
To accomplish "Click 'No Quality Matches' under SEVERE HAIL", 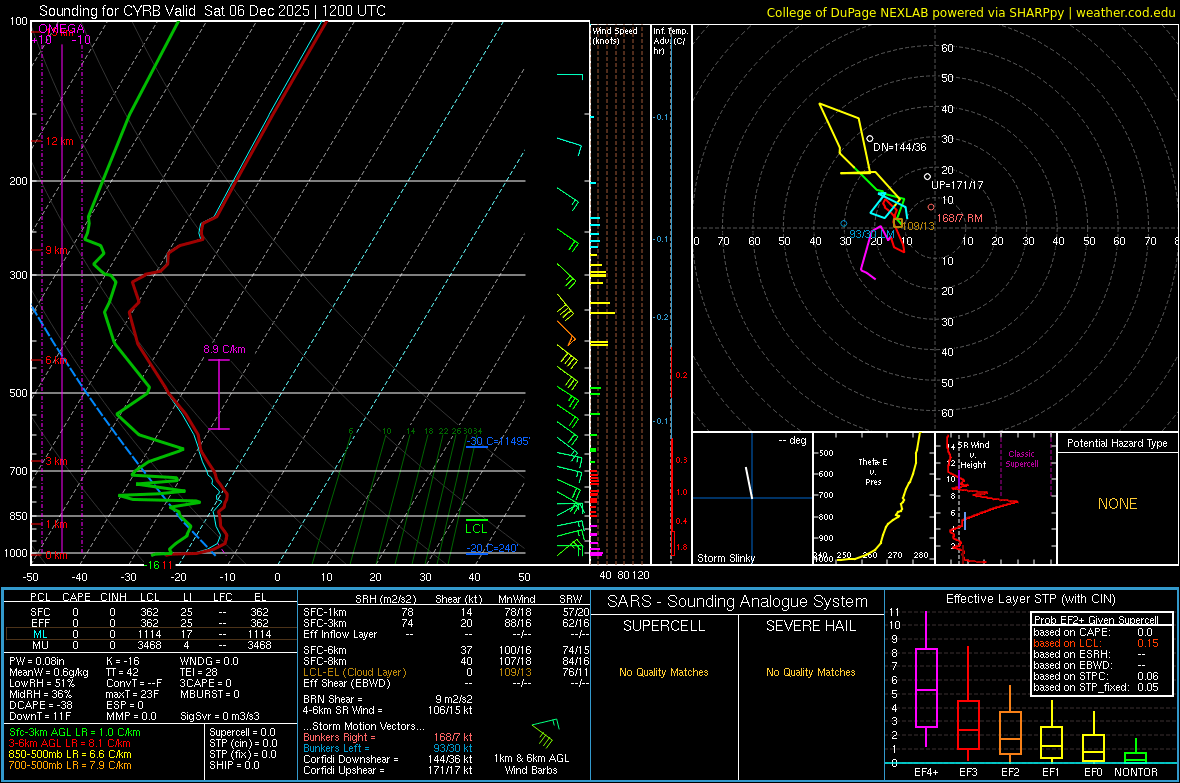I will [x=810, y=672].
